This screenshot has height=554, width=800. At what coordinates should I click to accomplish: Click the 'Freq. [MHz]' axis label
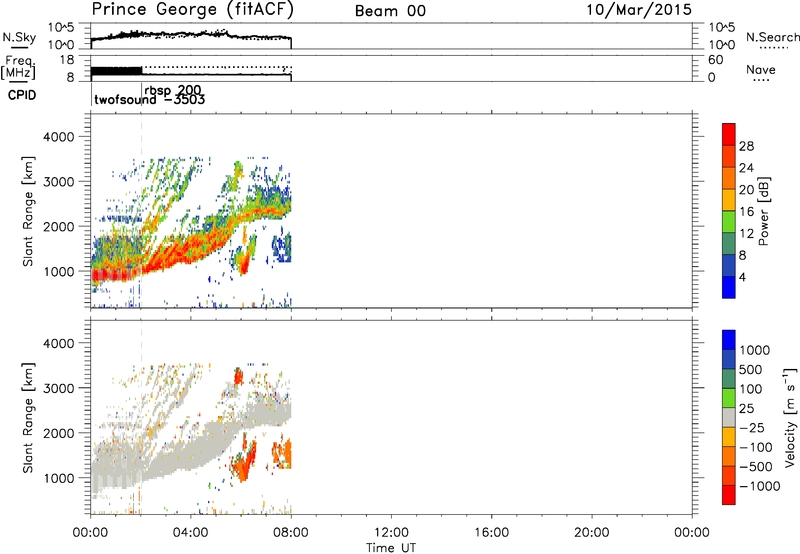click(x=19, y=67)
